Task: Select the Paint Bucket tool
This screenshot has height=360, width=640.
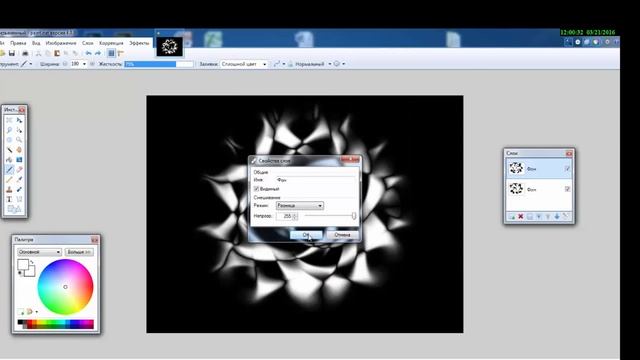Action: (9, 160)
